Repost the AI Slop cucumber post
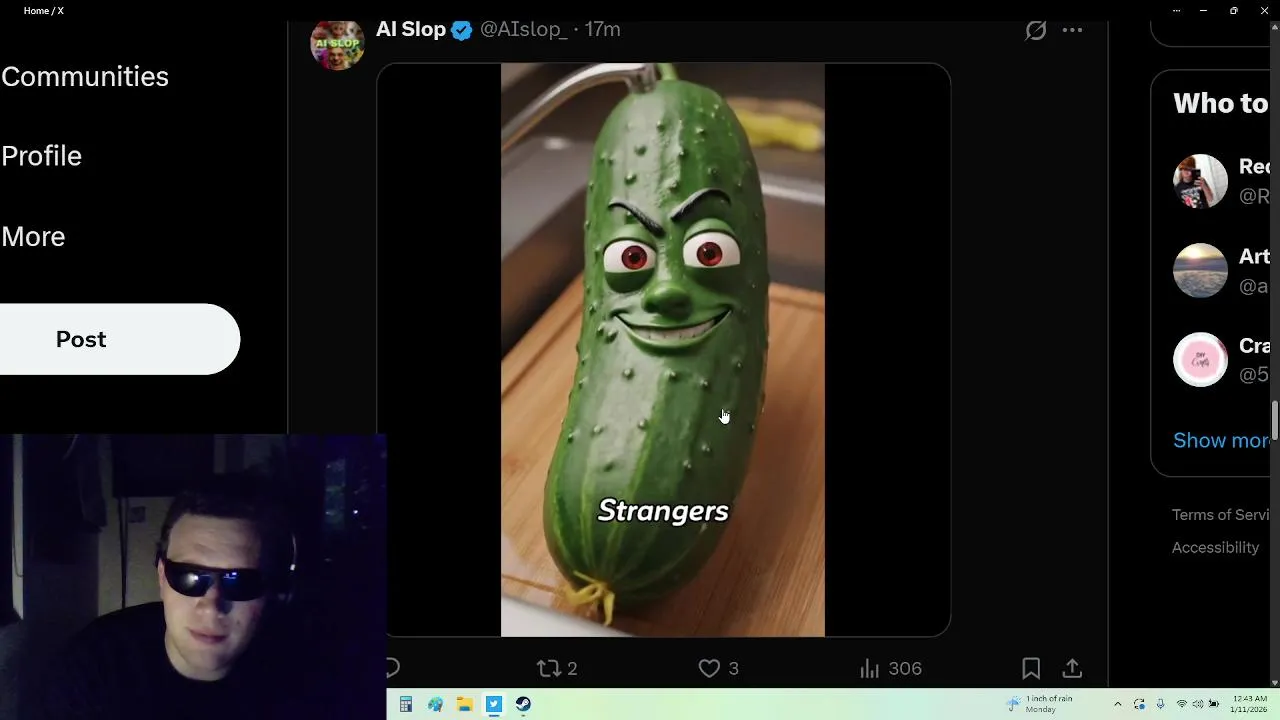The image size is (1280, 720). point(548,668)
